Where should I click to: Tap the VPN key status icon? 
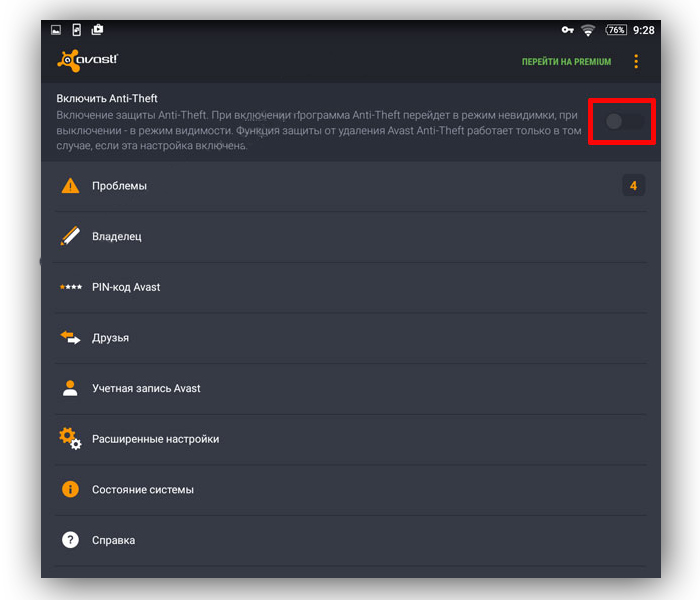567,30
